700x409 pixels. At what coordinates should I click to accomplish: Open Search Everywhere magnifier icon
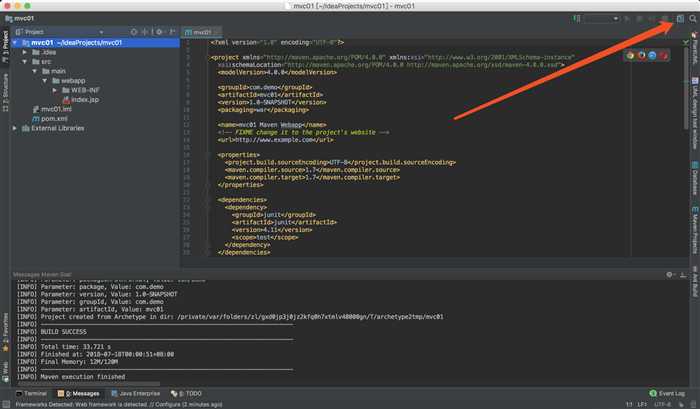click(x=692, y=18)
